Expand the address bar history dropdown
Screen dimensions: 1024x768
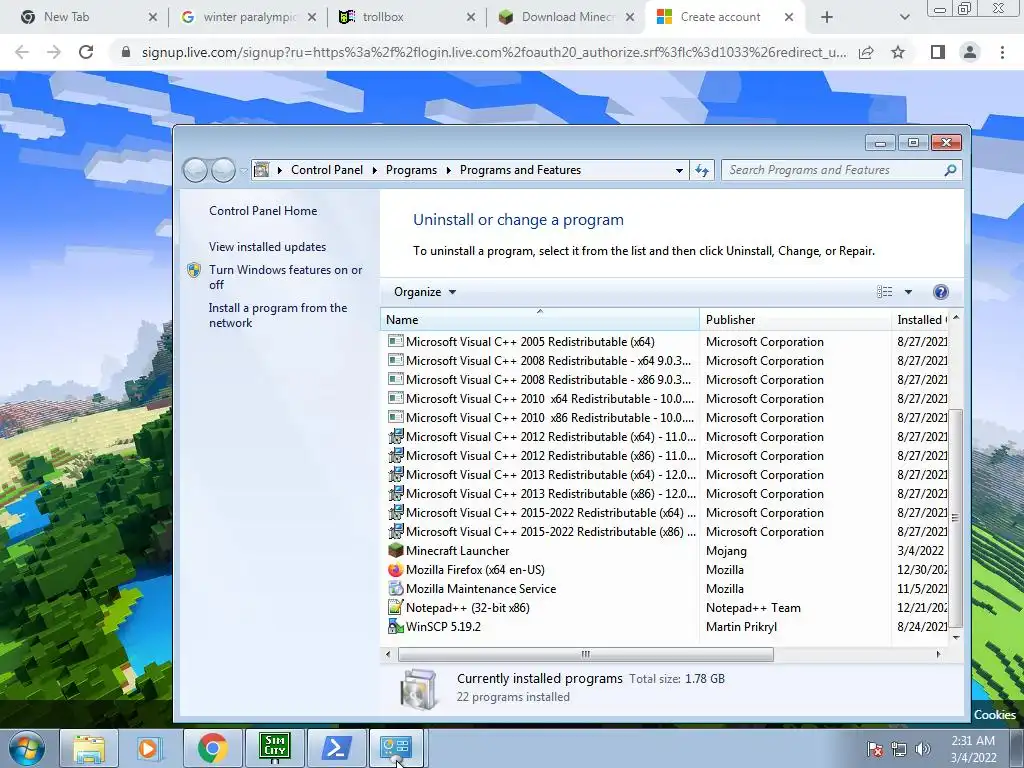(x=679, y=170)
